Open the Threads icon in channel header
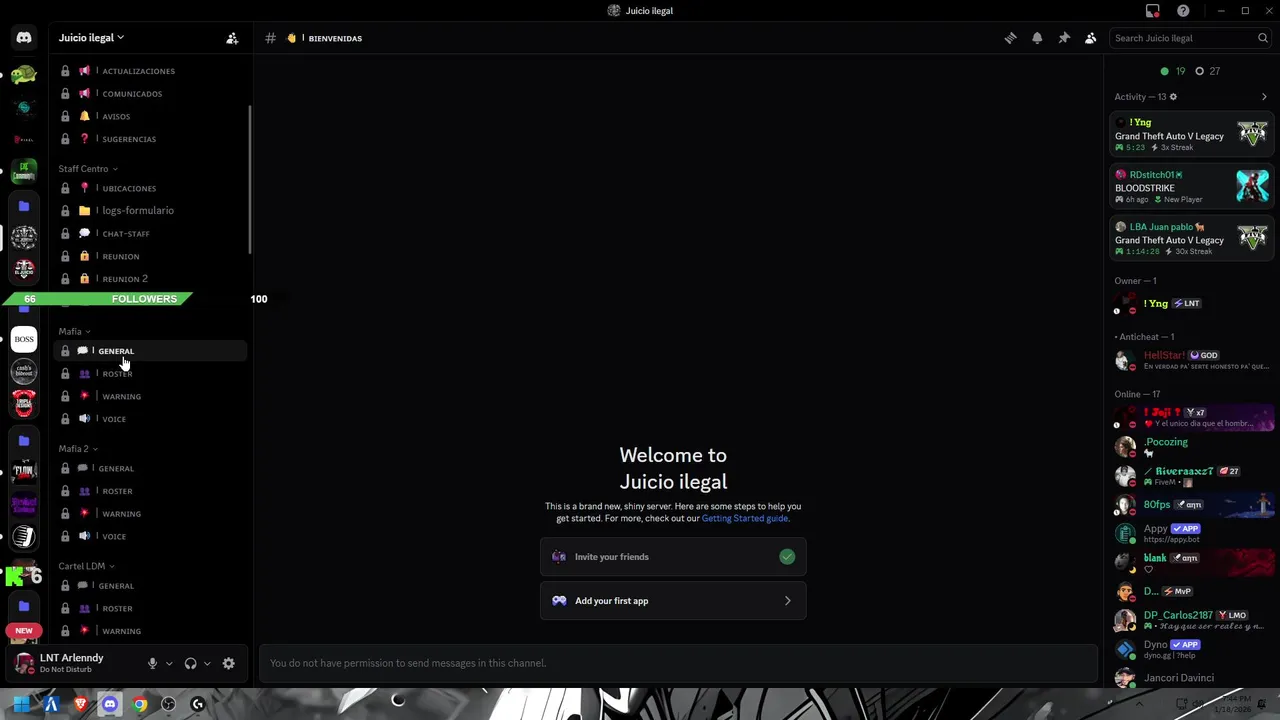1280x720 pixels. (x=1010, y=38)
